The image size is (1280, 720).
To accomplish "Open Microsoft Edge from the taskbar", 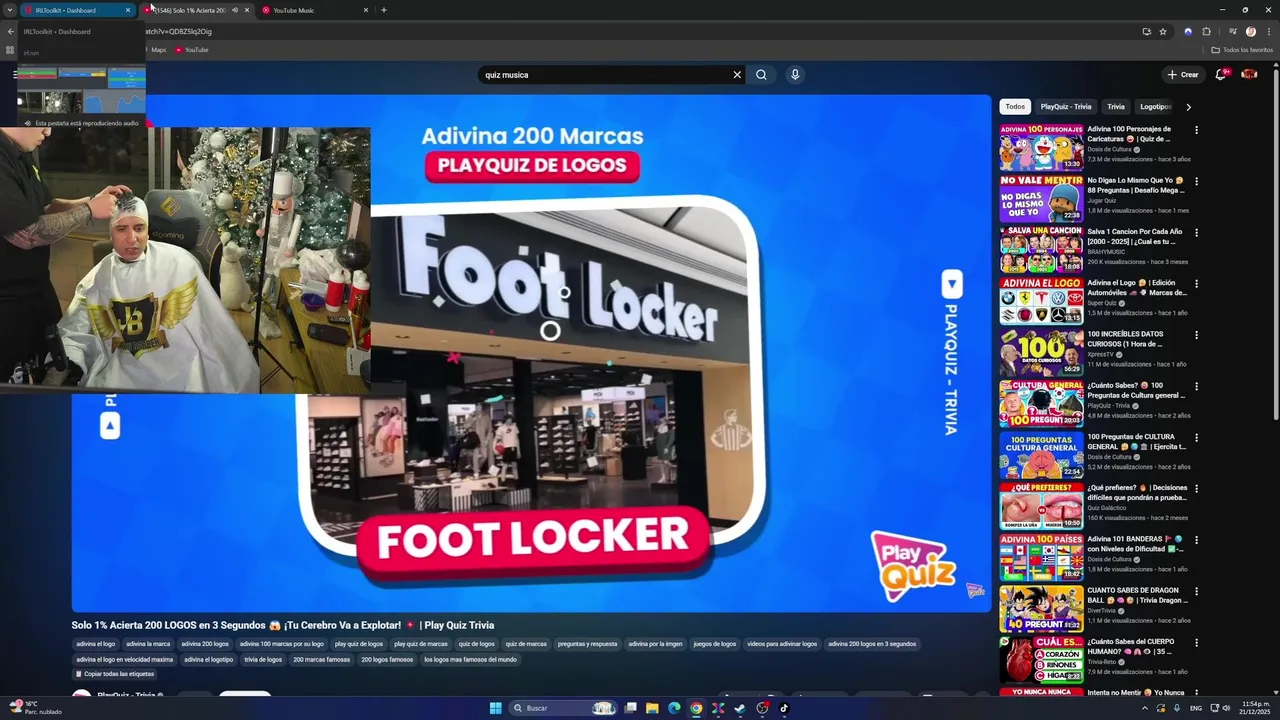I will pyautogui.click(x=674, y=708).
